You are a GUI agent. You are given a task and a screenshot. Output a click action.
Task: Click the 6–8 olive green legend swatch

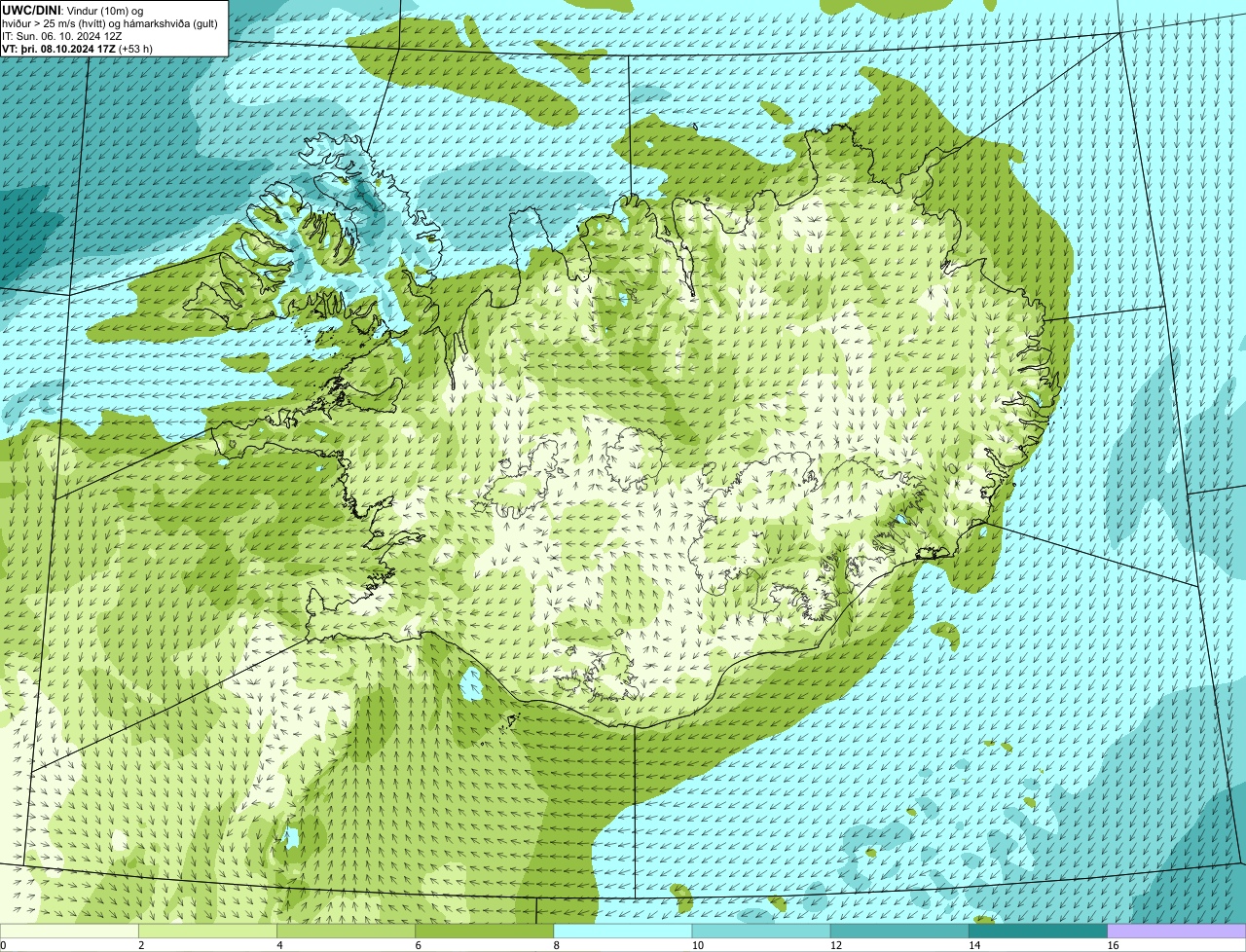point(485,932)
